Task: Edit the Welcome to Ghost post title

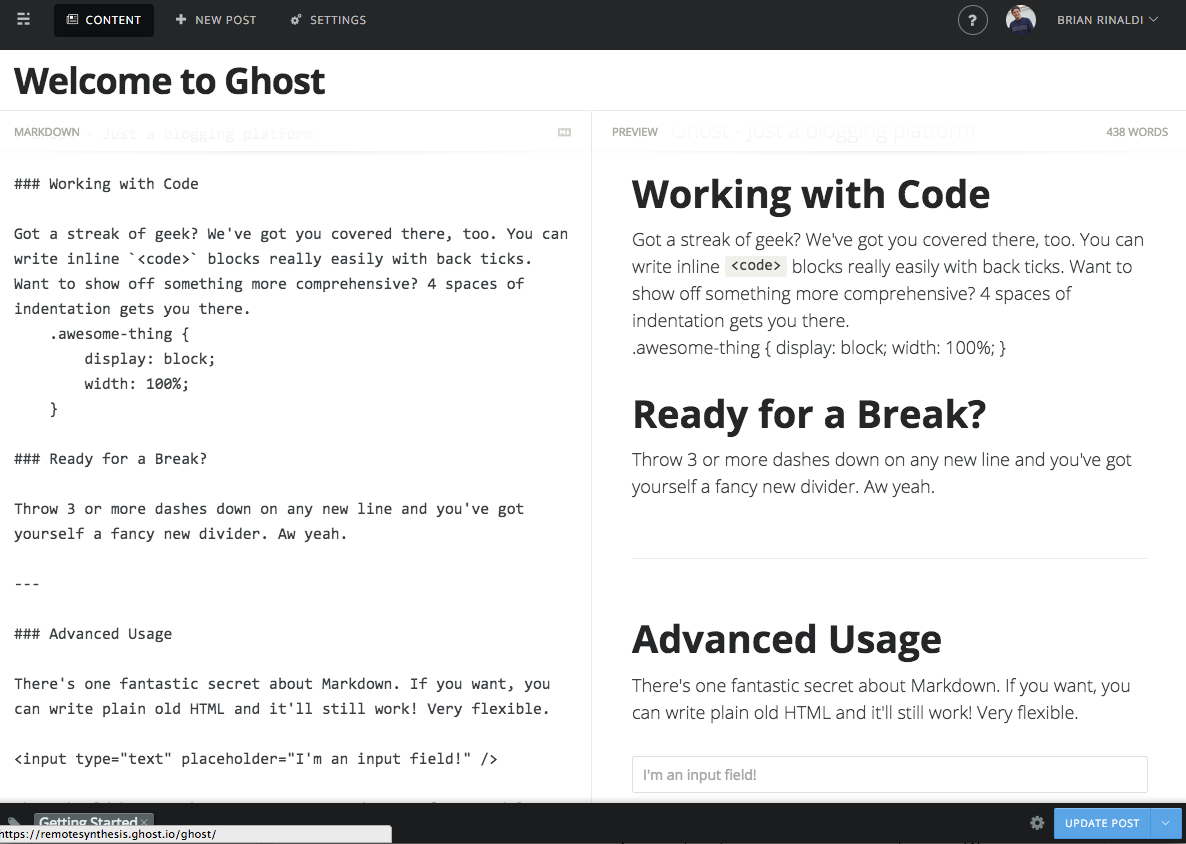Action: (x=169, y=81)
